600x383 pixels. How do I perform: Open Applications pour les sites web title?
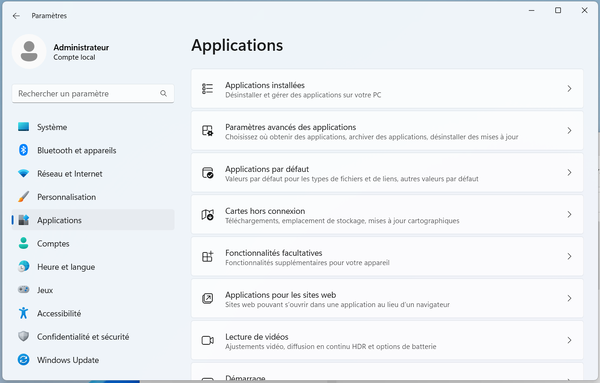(280, 295)
